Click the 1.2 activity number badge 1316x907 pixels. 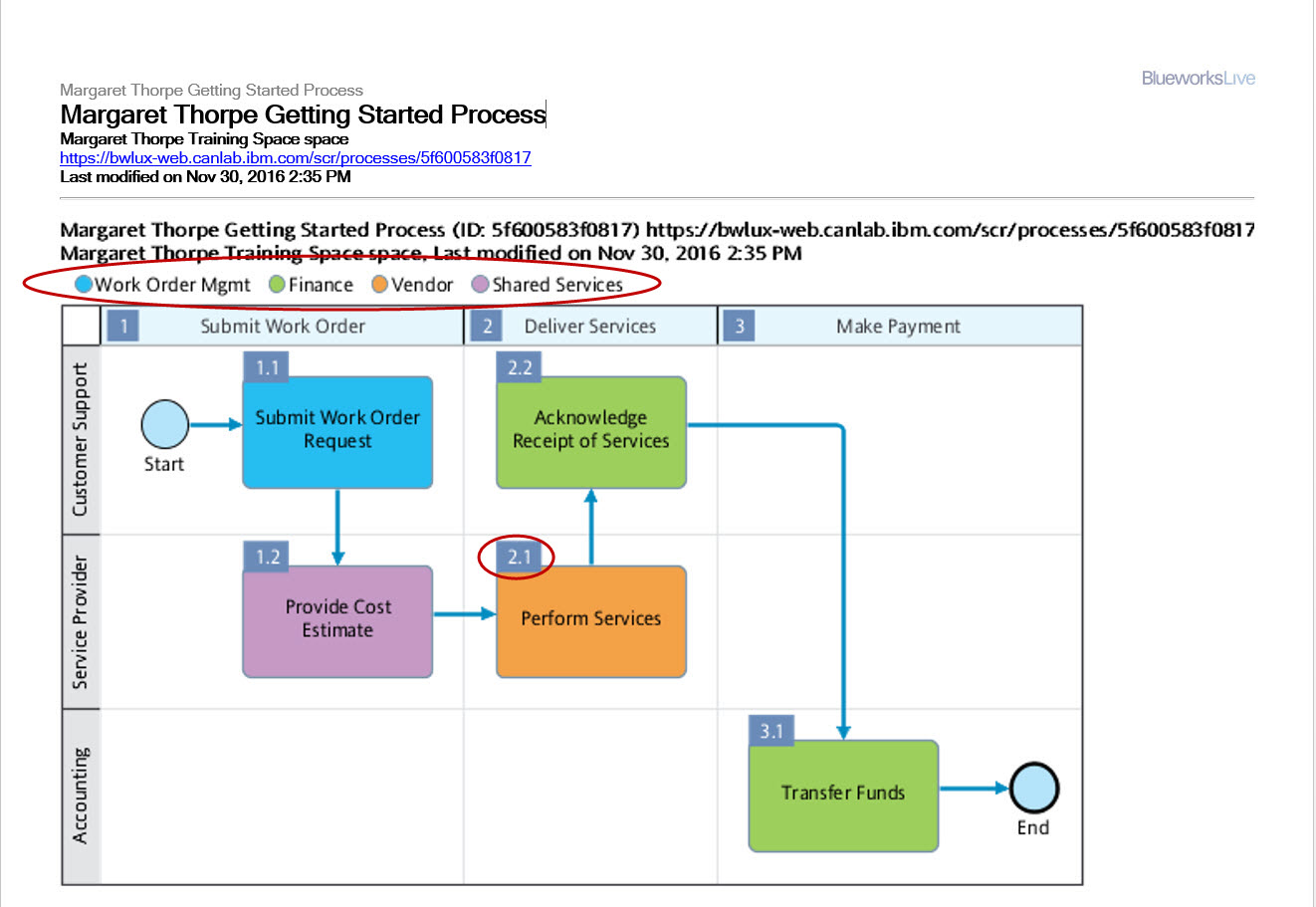267,557
